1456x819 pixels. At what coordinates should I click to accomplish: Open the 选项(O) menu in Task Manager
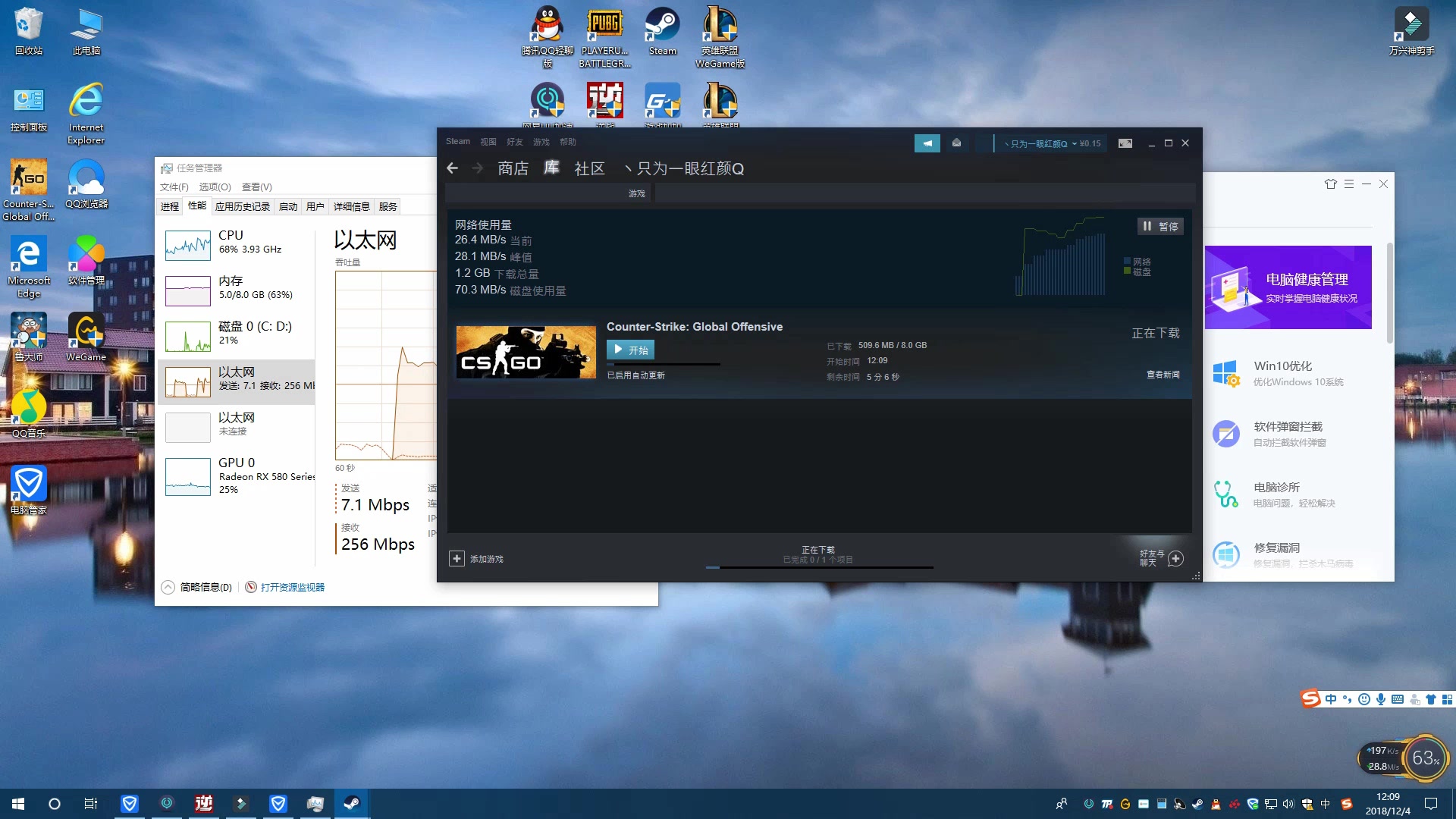click(215, 187)
